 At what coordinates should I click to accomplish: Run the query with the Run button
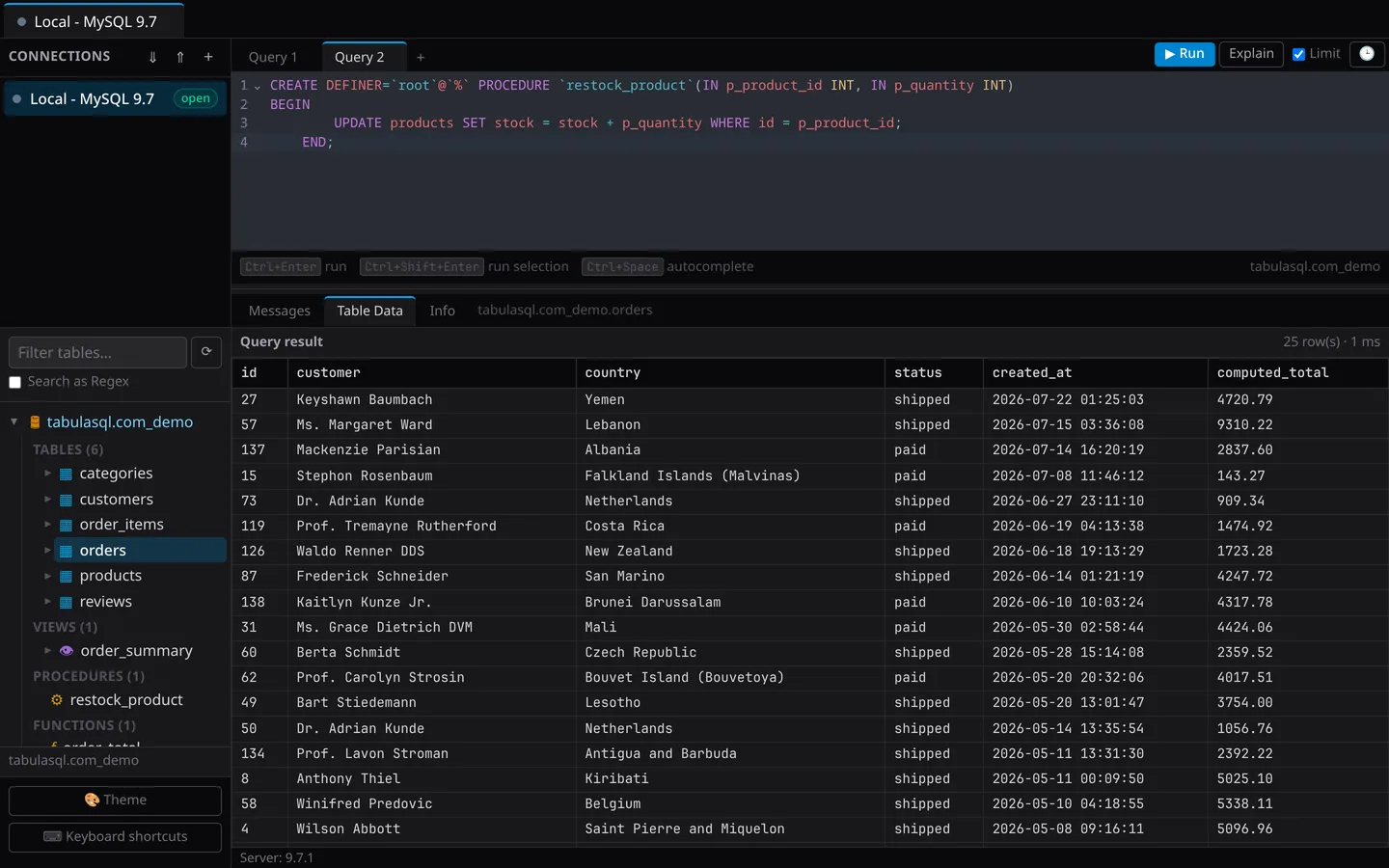pos(1185,54)
